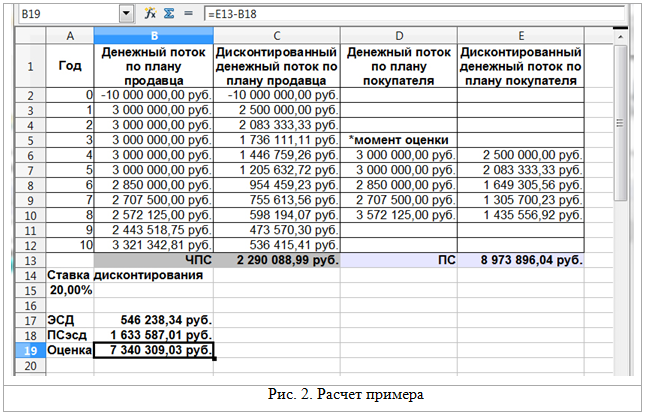Click the formula input line with =E13-B18
Image resolution: width=645 pixels, height=416 pixels.
[x=400, y=14]
